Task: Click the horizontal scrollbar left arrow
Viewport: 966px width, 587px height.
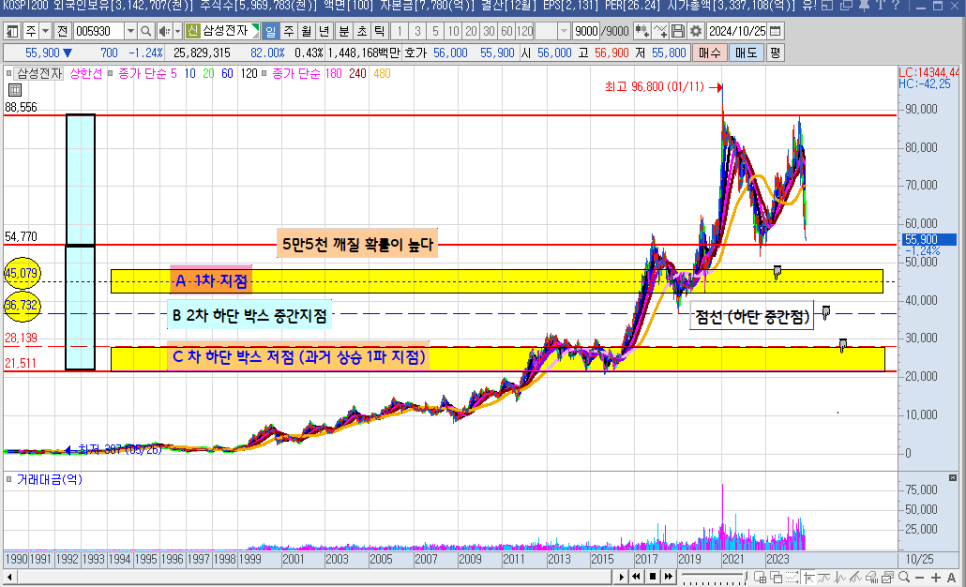Action: 9,577
